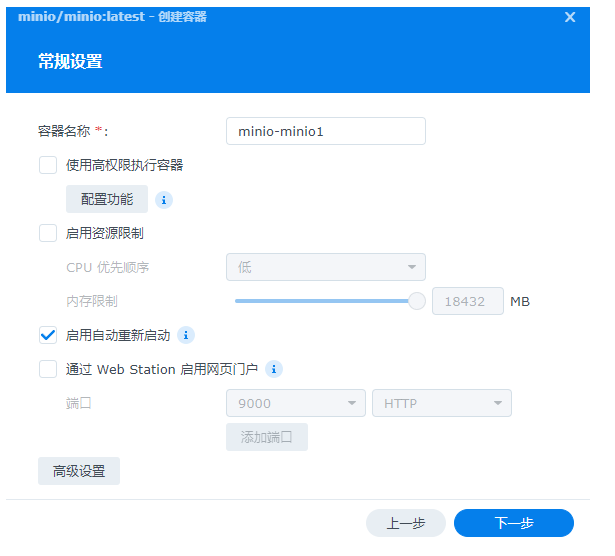The width and height of the screenshot is (615, 556).
Task: Click info icon beside 启用自动重新启动
Action: pyautogui.click(x=186, y=335)
